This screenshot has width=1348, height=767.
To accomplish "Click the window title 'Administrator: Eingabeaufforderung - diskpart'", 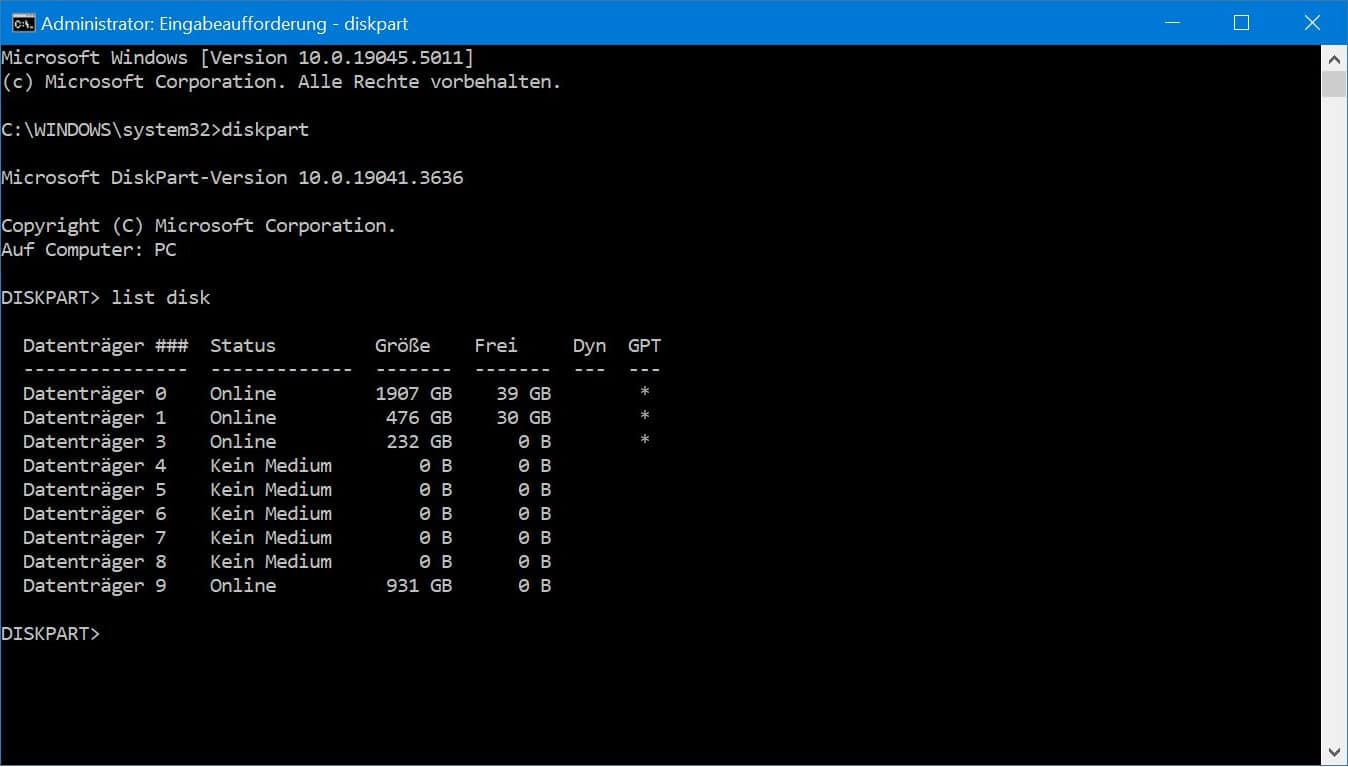I will pyautogui.click(x=224, y=23).
